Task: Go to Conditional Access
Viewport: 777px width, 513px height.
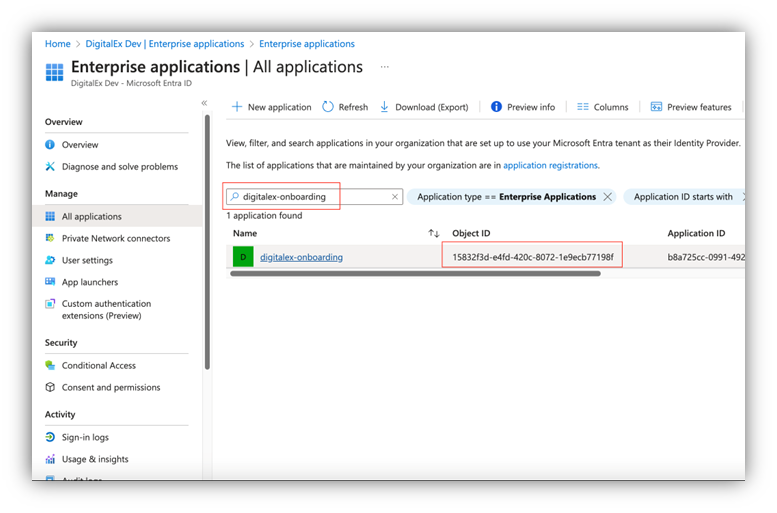Action: [x=98, y=365]
